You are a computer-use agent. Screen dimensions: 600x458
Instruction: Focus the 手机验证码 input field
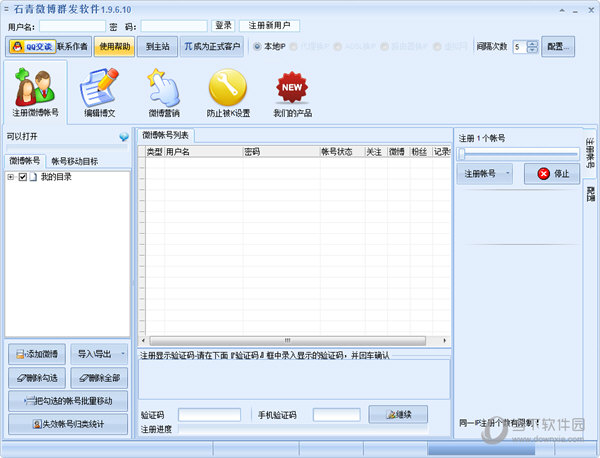point(336,415)
